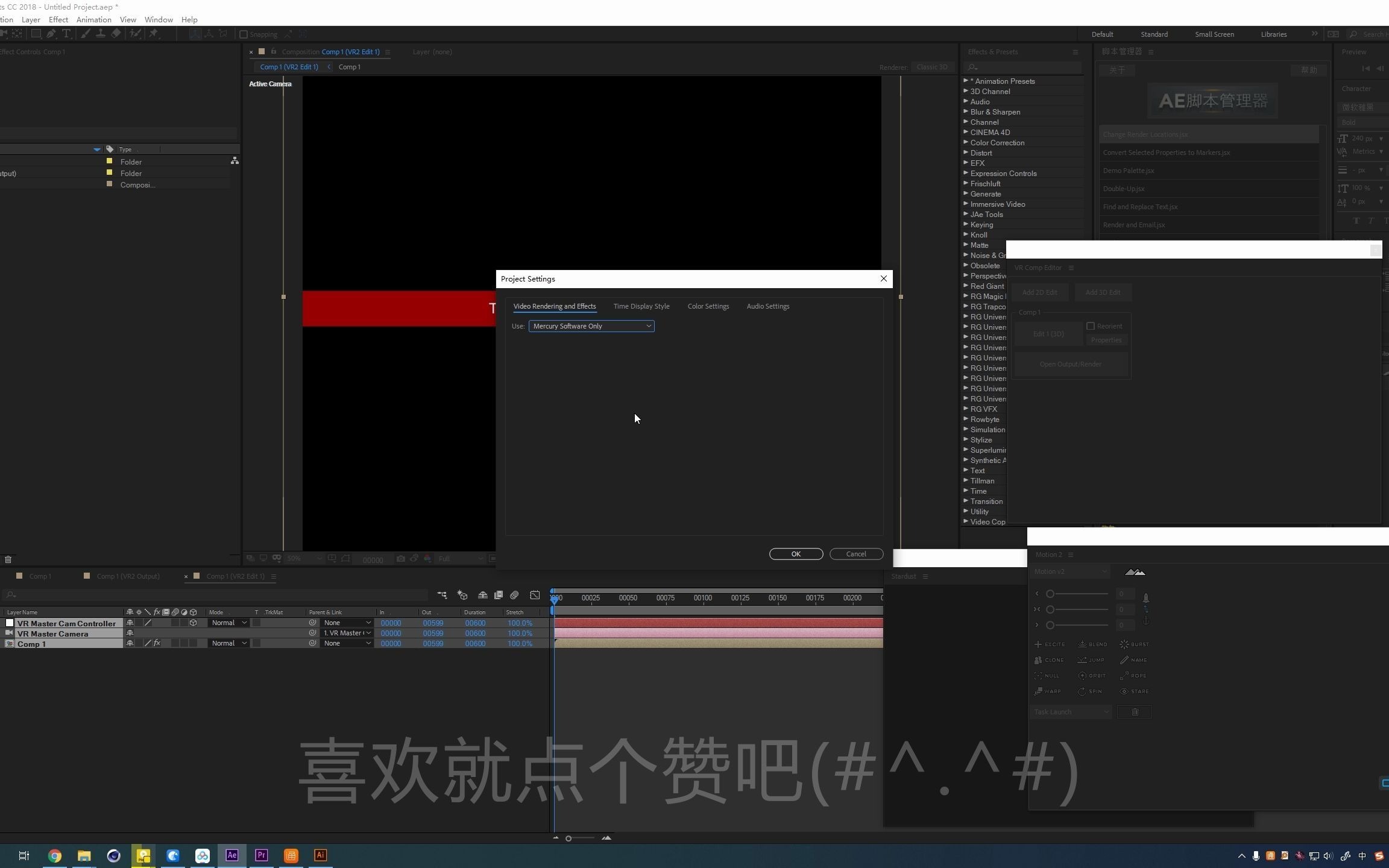Select the Pen tool in the toolbar

point(51,34)
